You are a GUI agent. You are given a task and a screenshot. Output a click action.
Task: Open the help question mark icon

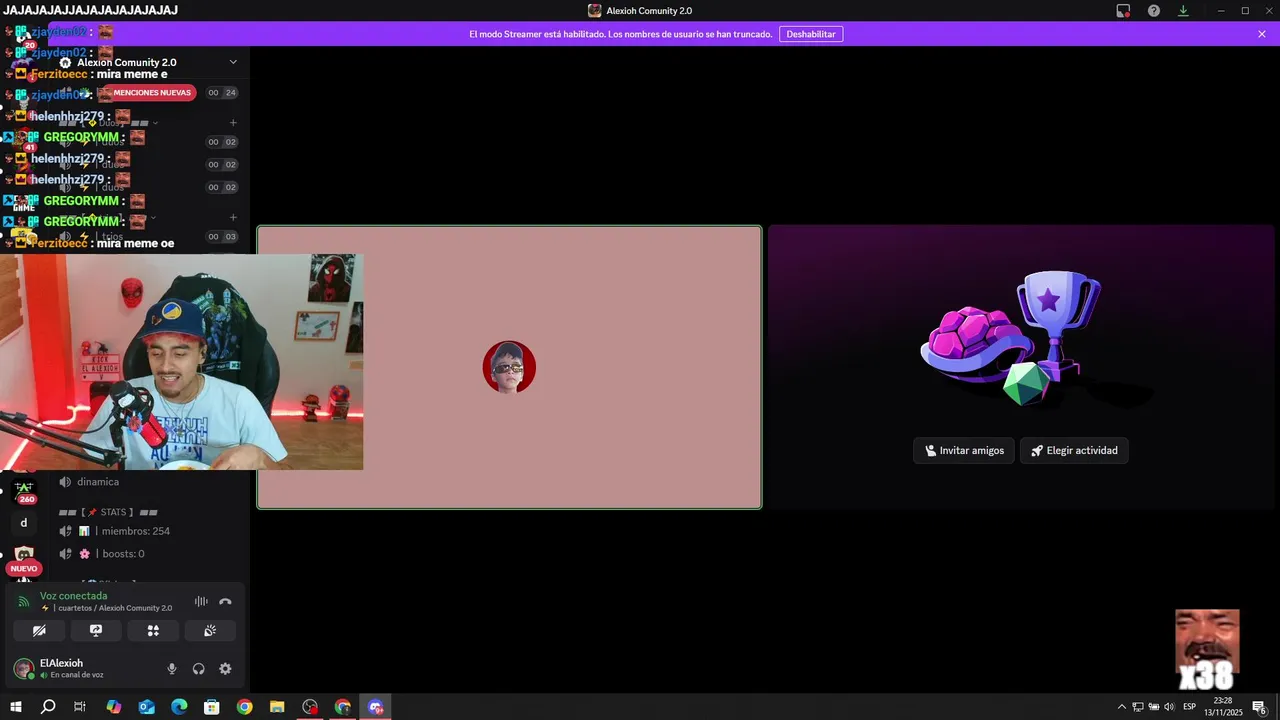1154,11
